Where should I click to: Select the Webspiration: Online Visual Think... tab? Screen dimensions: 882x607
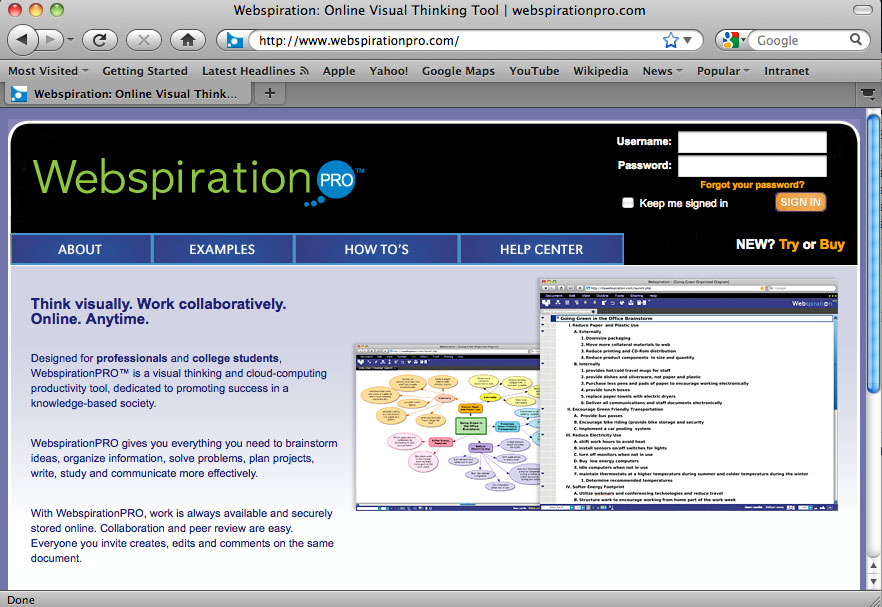(x=128, y=94)
